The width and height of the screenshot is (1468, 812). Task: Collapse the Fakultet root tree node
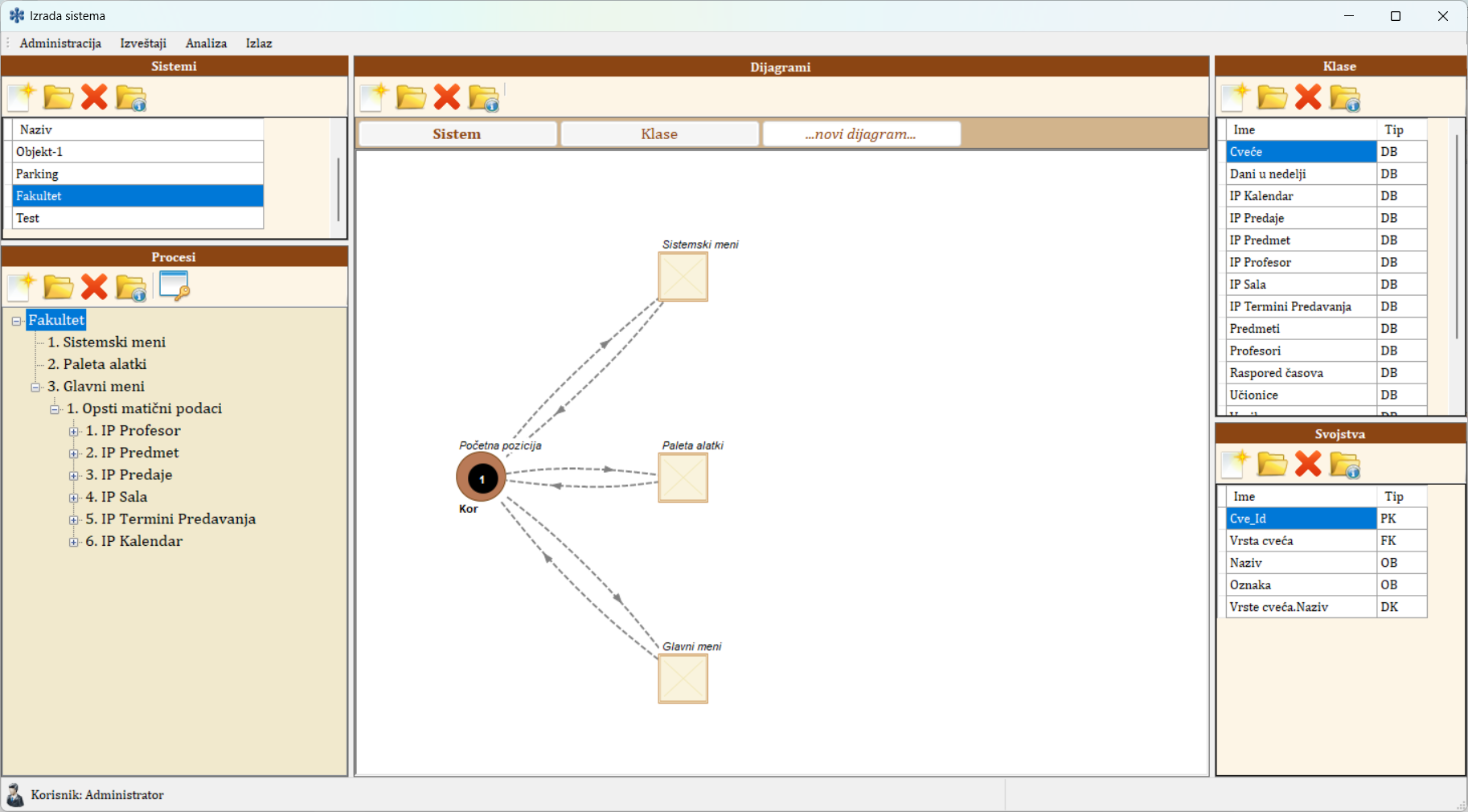16,321
